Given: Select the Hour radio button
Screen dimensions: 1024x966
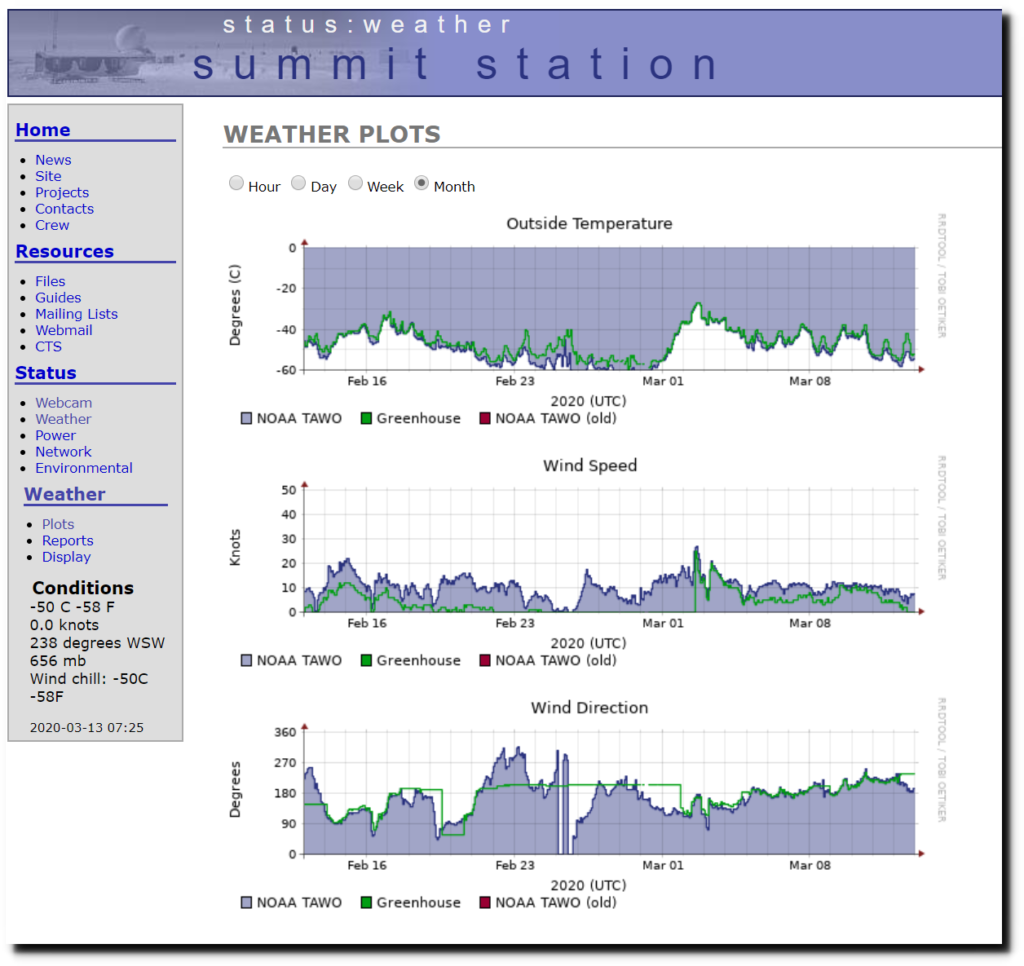Looking at the screenshot, I should (236, 183).
